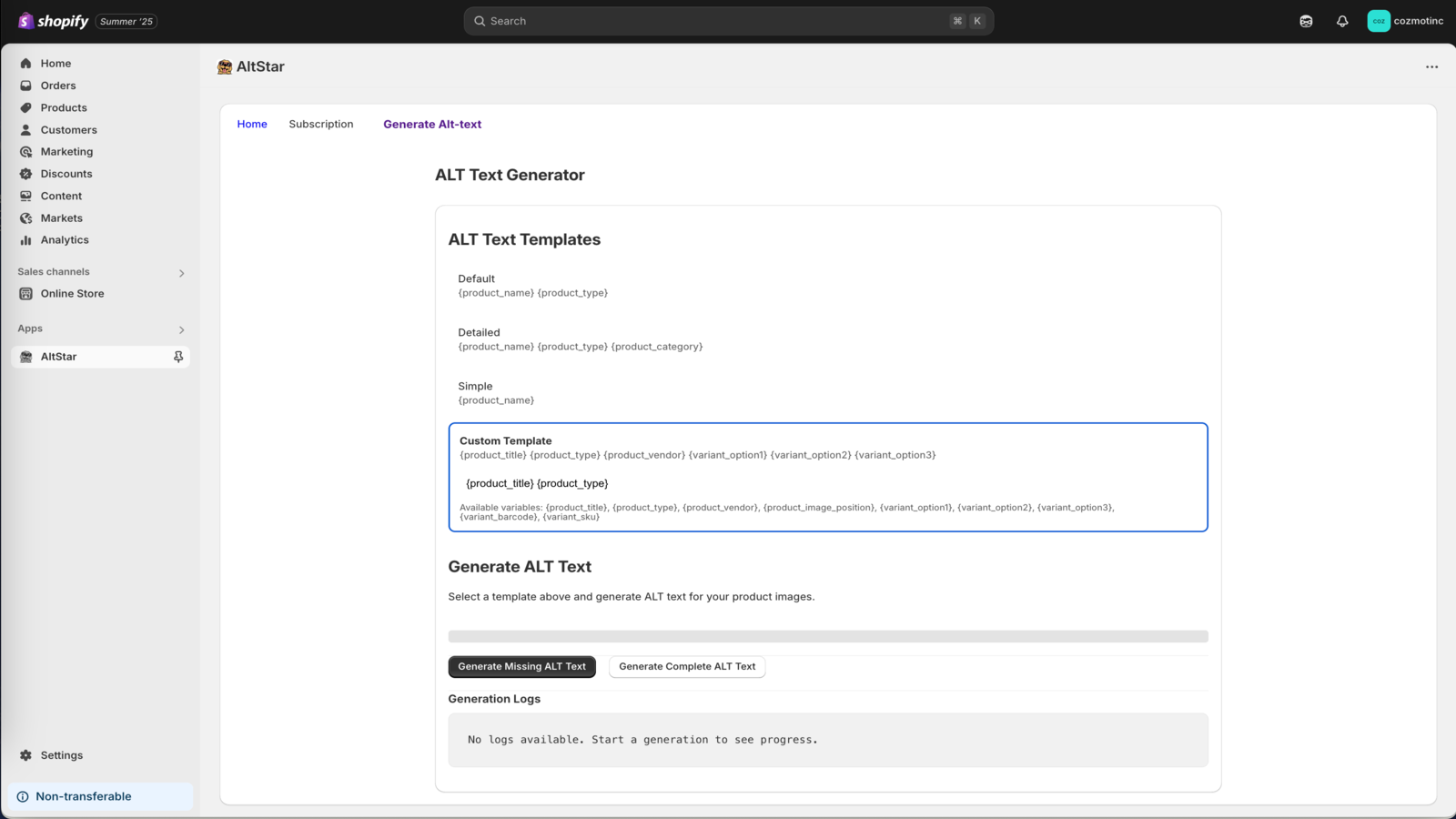Unpin AltStar using the pin icon
The width and height of the screenshot is (1456, 819).
point(178,357)
